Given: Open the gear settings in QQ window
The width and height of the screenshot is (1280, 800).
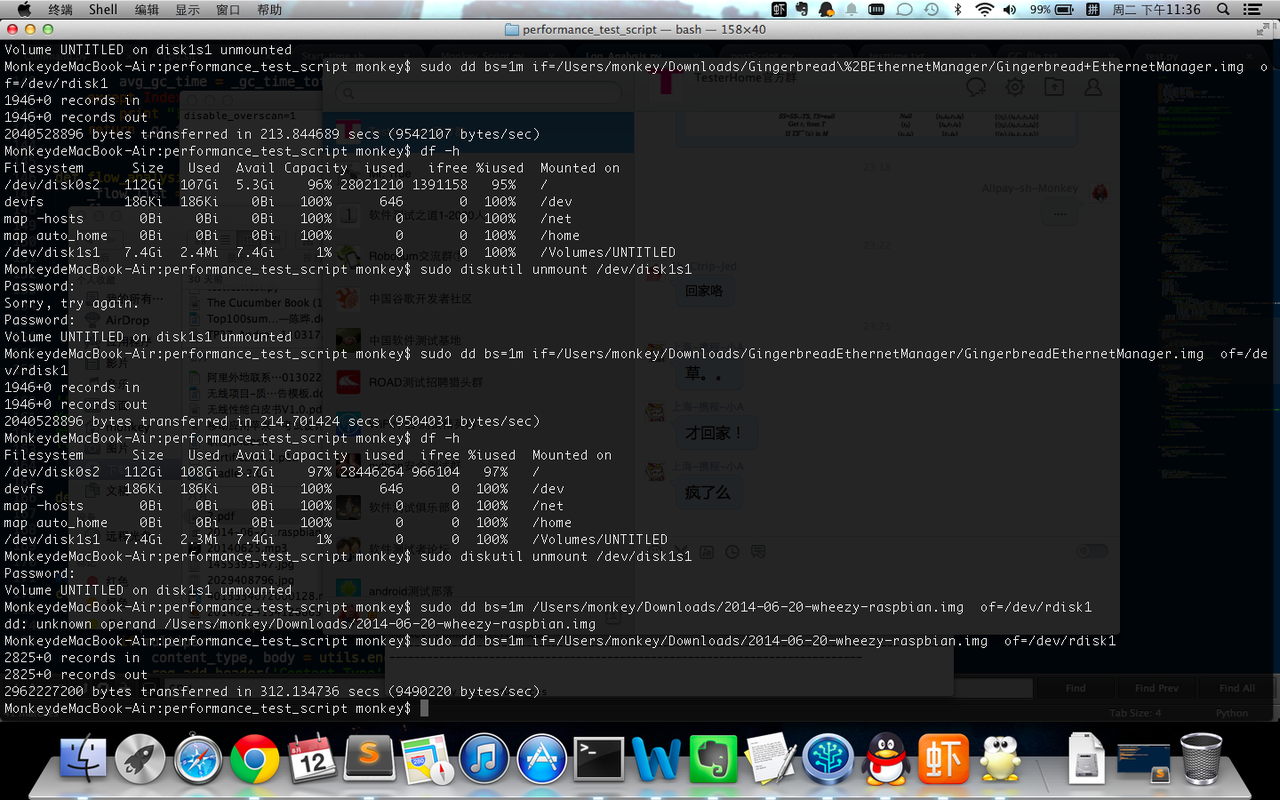Looking at the screenshot, I should pos(1015,87).
